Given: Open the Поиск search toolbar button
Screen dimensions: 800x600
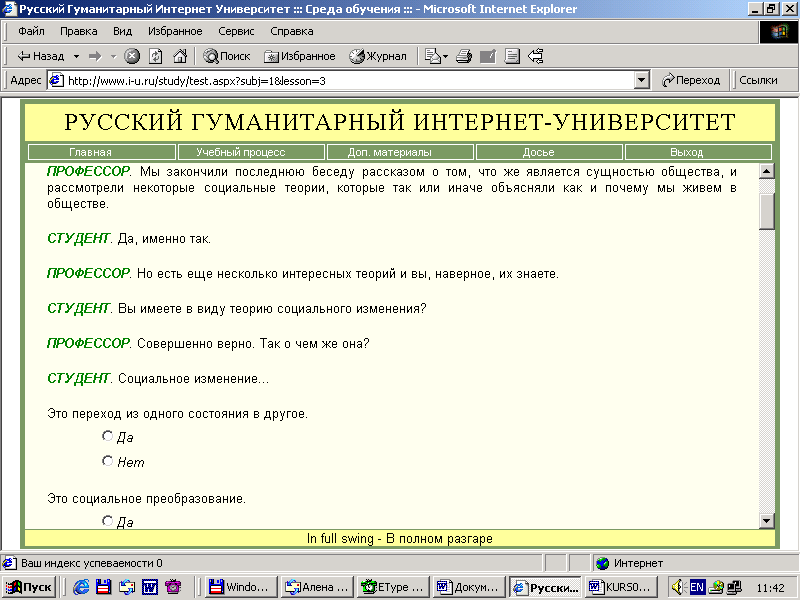Looking at the screenshot, I should coord(227,56).
